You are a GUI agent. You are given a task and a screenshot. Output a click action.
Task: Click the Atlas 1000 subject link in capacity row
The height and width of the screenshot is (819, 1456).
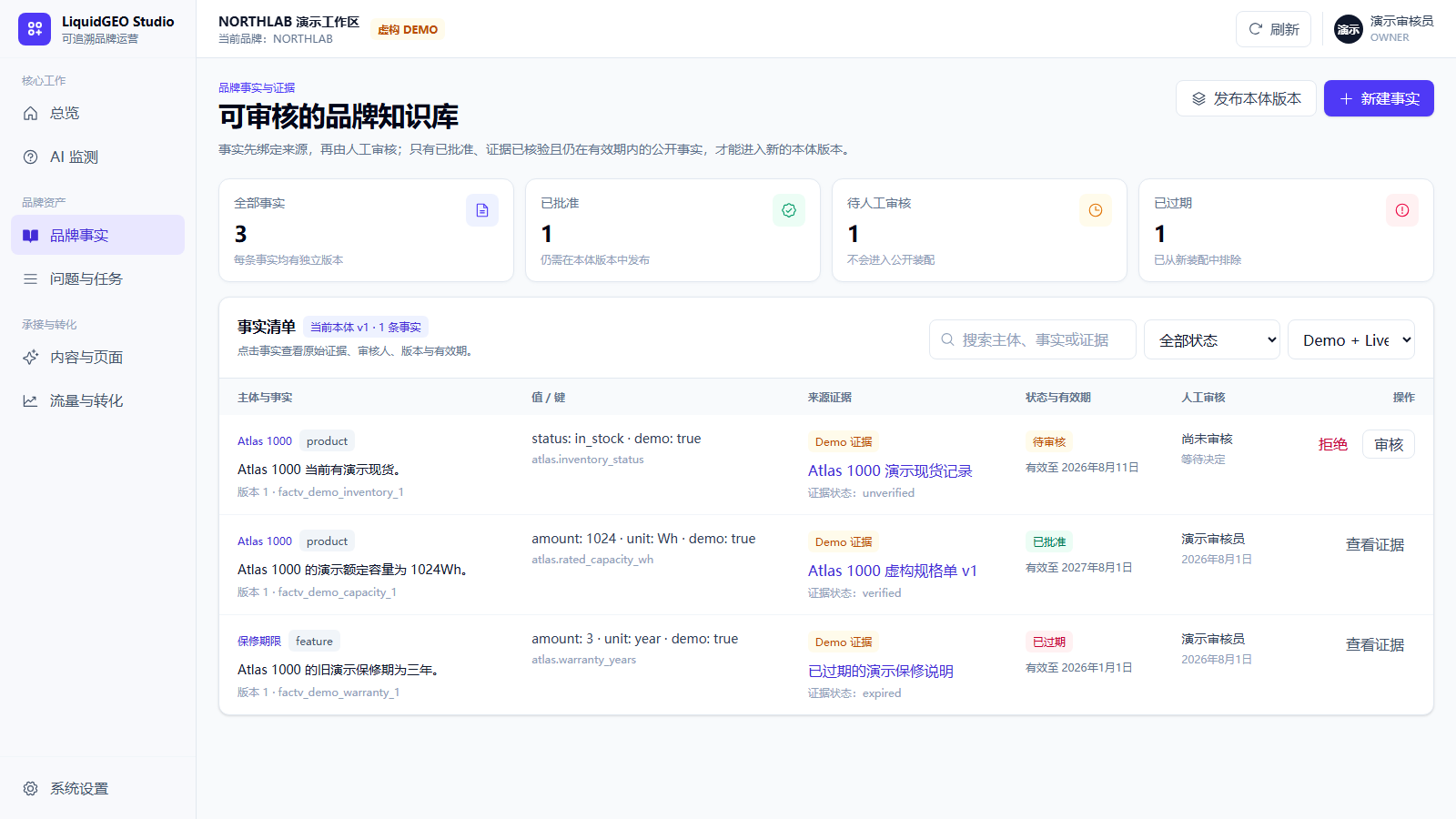(x=265, y=541)
